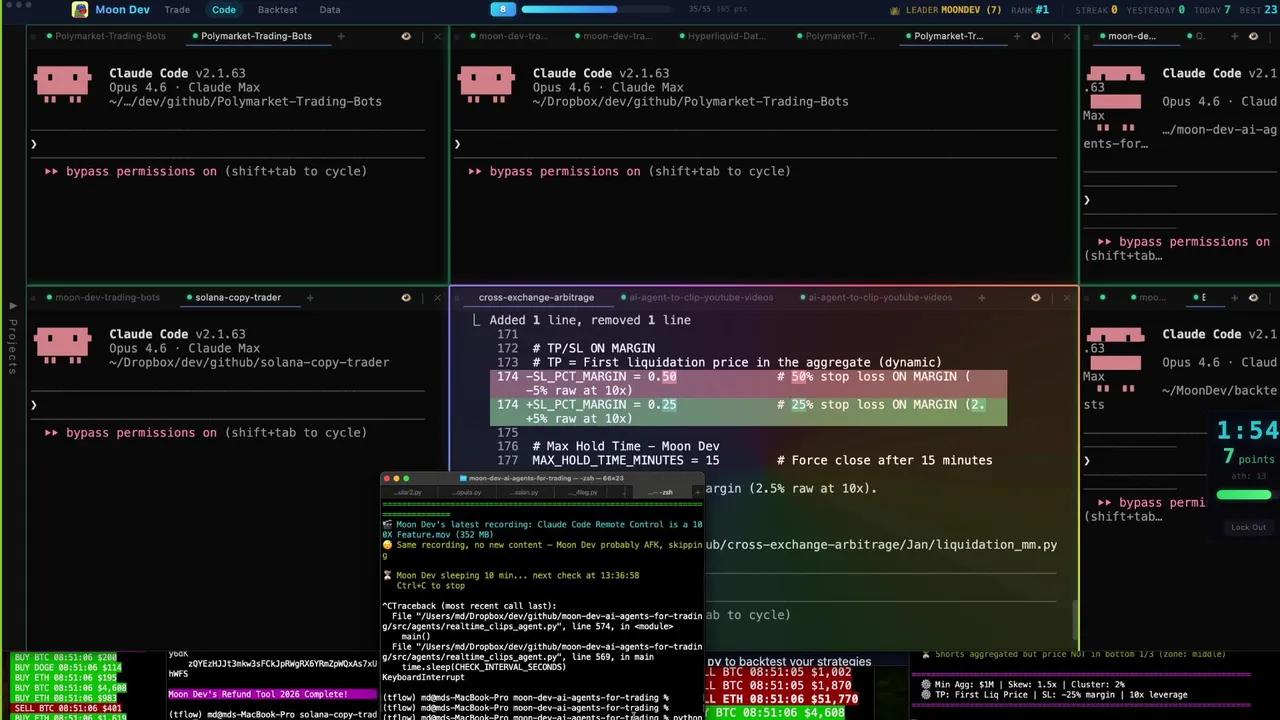This screenshot has width=1280, height=720.
Task: Toggle eye visibility in cross-exchange-arbitrage pane
Action: 1035,297
